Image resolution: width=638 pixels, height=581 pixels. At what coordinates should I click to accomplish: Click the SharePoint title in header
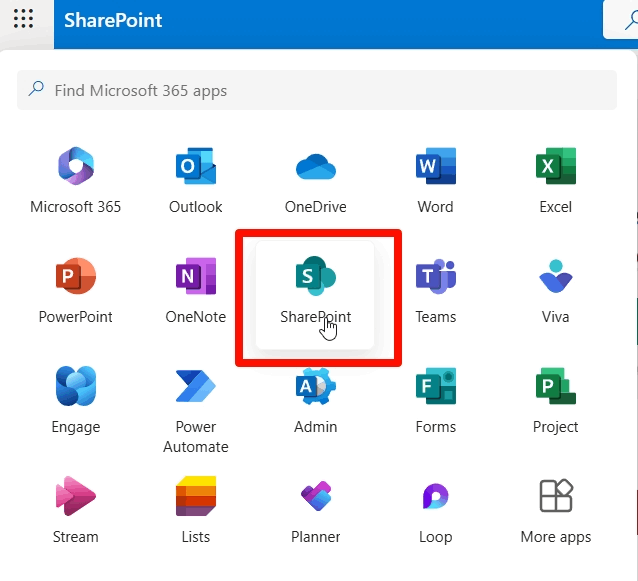tap(113, 20)
